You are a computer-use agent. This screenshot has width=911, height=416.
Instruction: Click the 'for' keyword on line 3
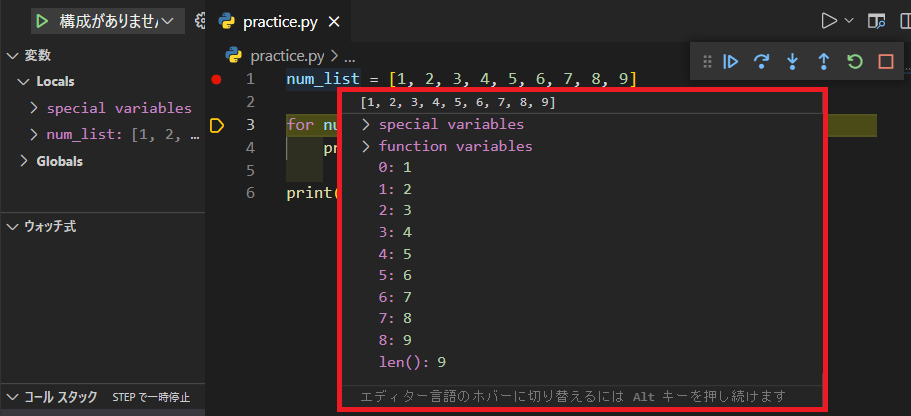(300, 125)
